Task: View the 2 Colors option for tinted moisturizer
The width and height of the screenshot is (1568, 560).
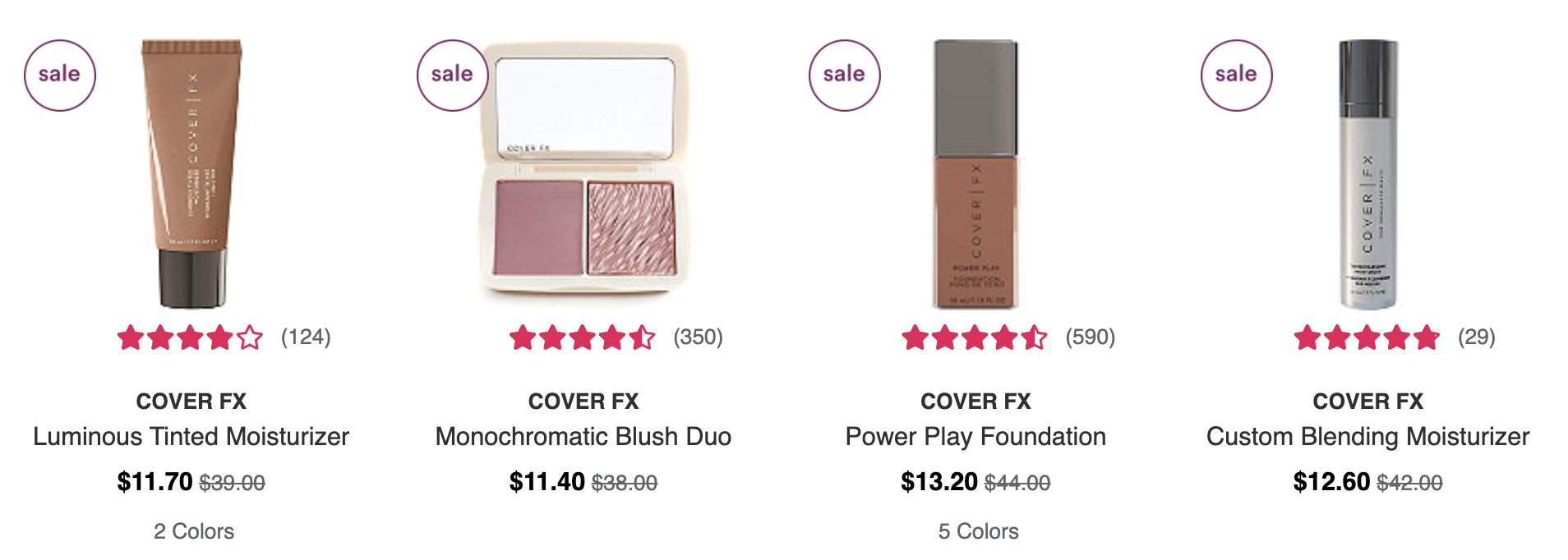Action: (194, 531)
